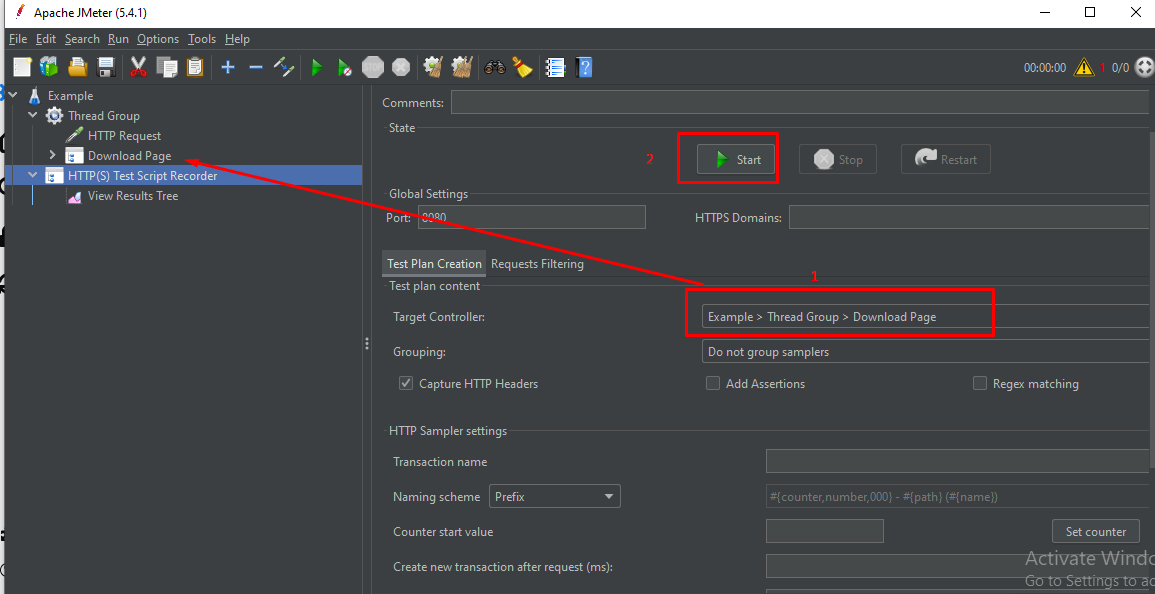Clear results with single broom gear icon
This screenshot has width=1155, height=594.
432,67
